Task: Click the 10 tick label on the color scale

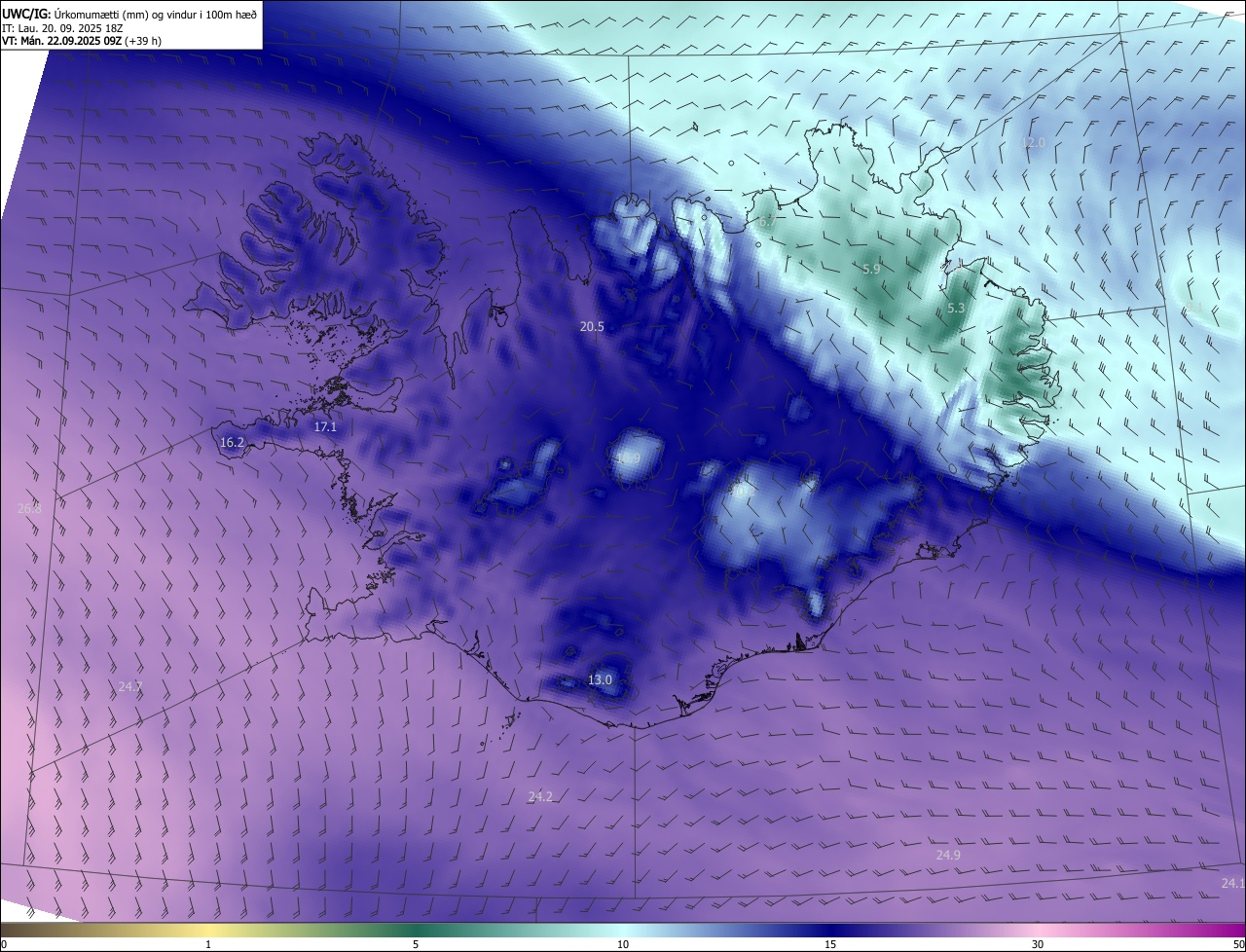Action: 623,944
